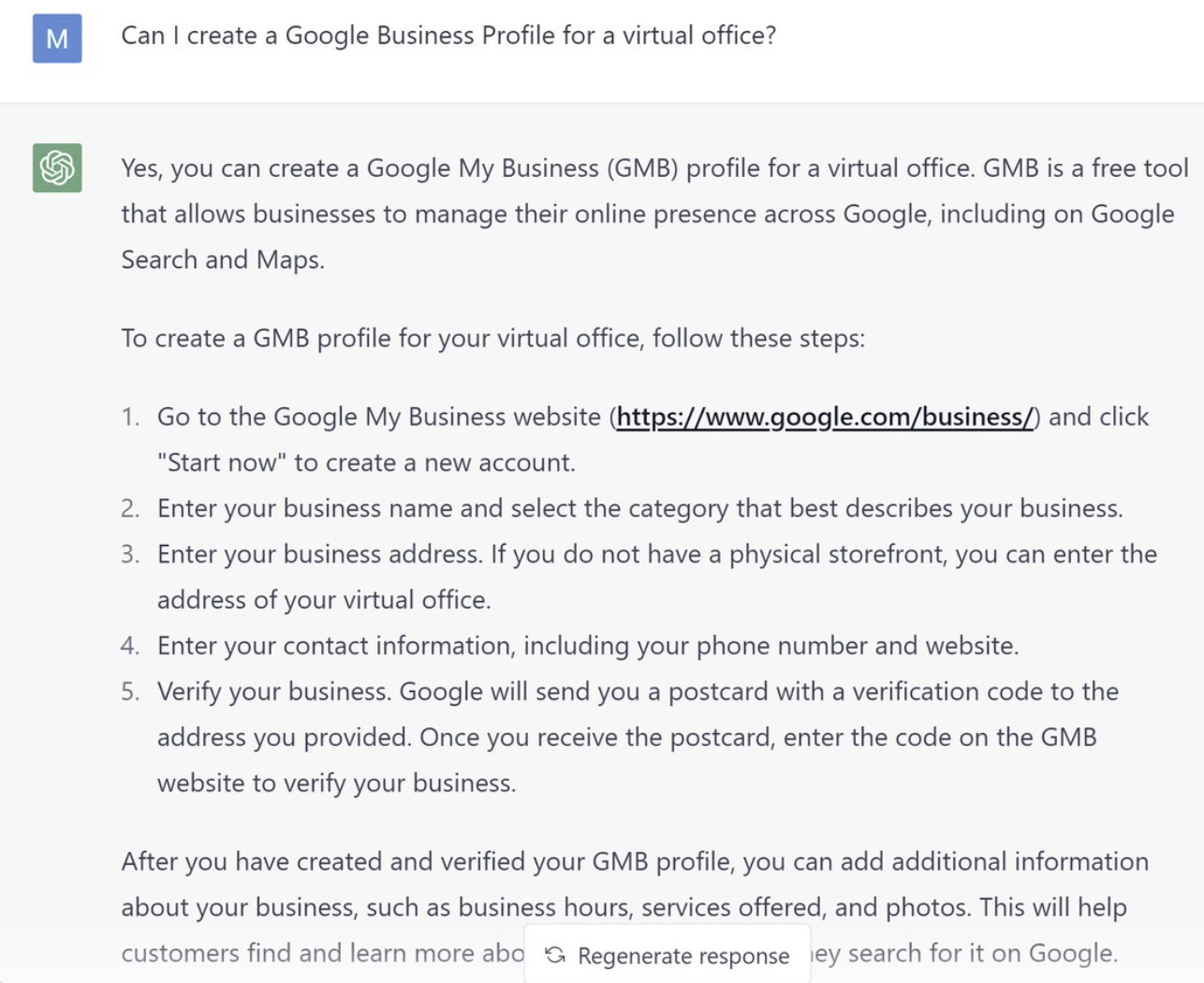This screenshot has height=983, width=1204.
Task: Select step 2 about entering business name
Action: pyautogui.click(x=639, y=508)
